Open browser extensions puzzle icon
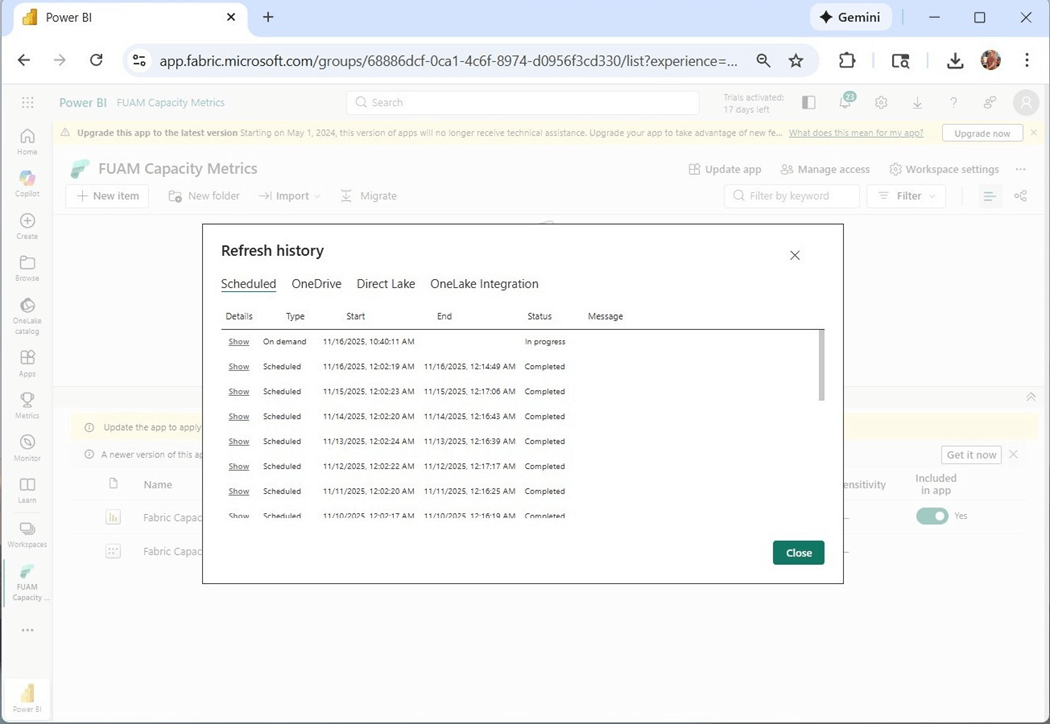 pos(847,61)
